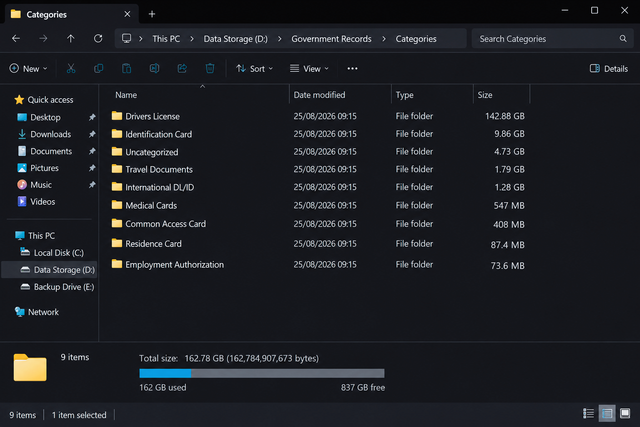Click the Delete trash icon
The image size is (640, 427).
pos(210,69)
